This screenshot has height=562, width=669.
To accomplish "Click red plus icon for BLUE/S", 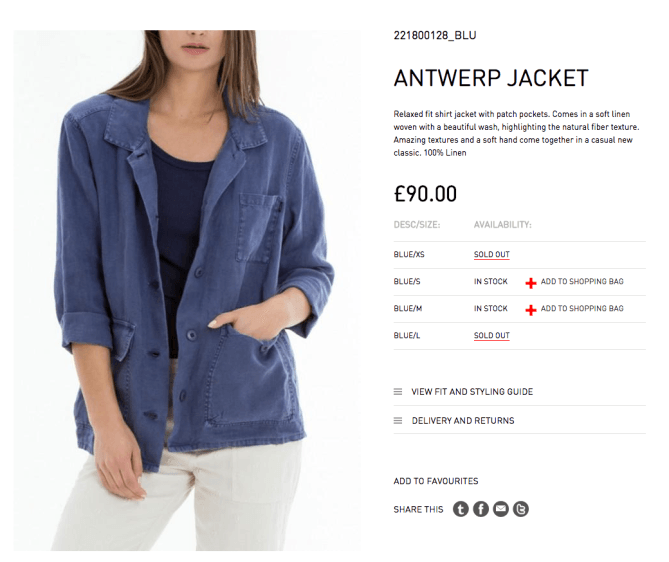I will (x=530, y=282).
